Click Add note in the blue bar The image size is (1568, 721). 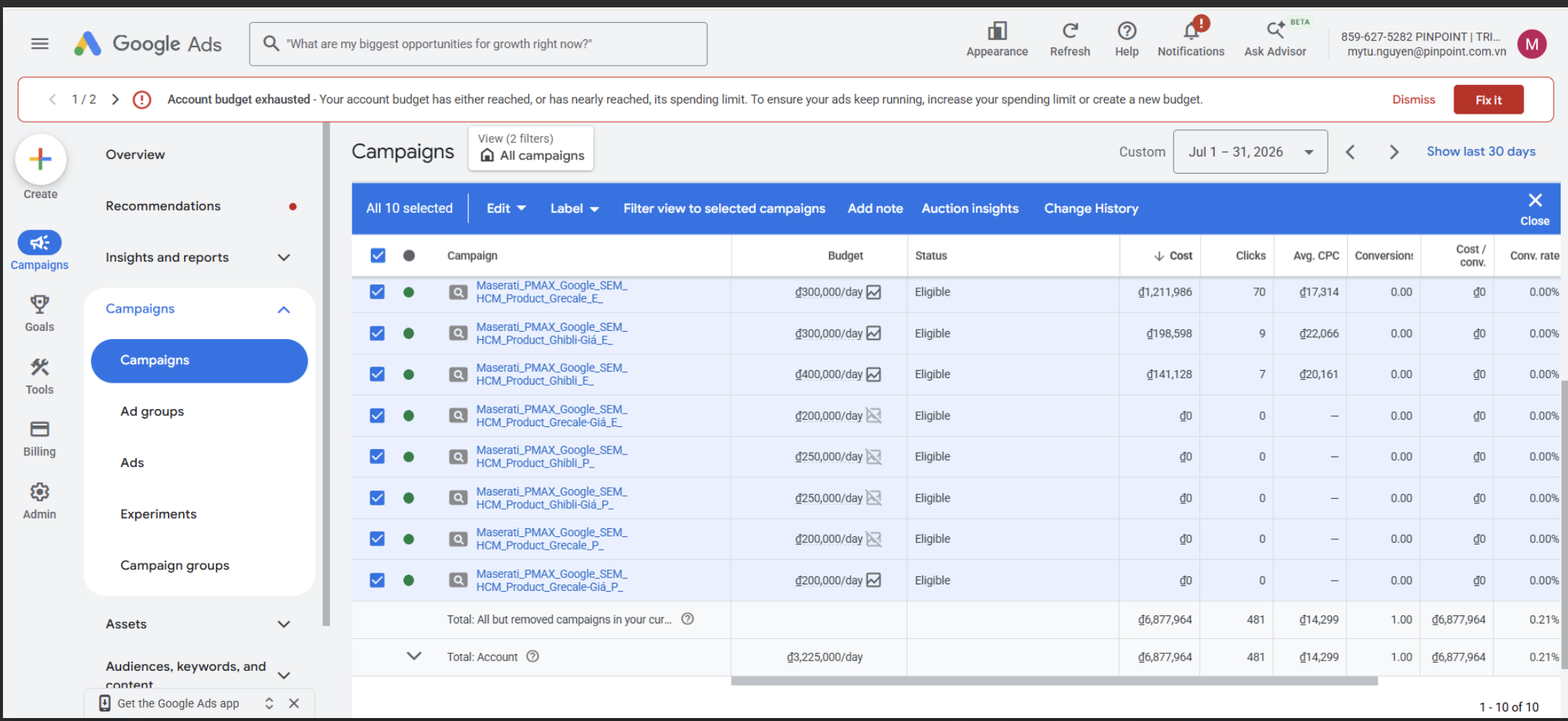[x=875, y=208]
